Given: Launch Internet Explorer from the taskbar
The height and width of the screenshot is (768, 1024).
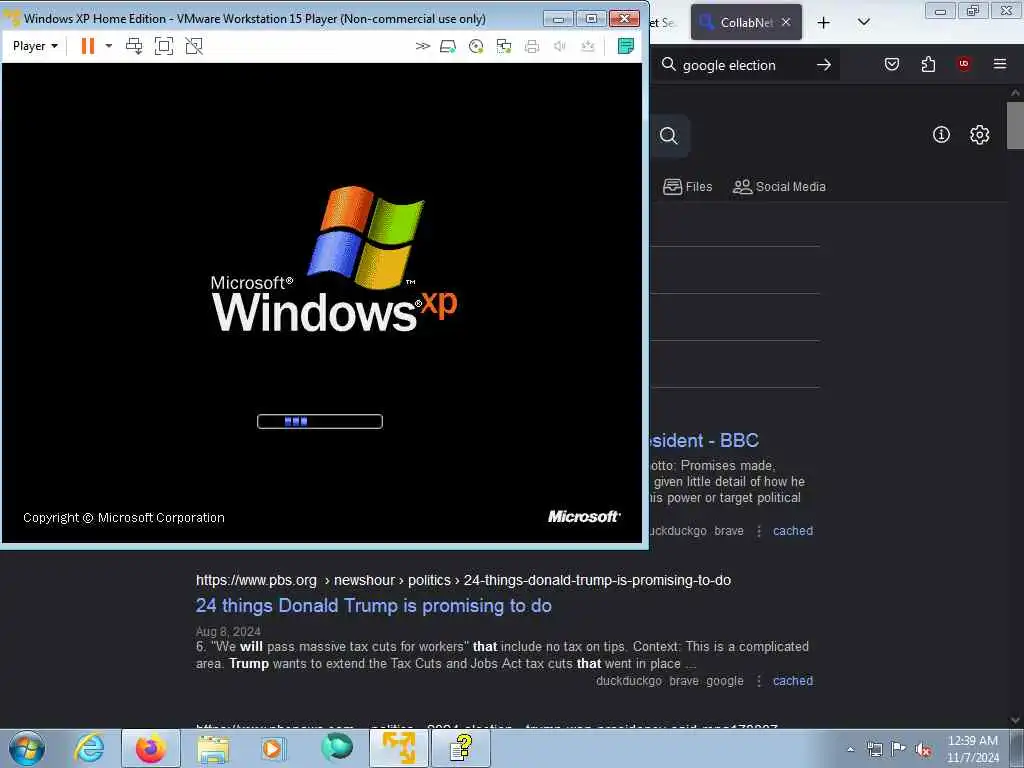Looking at the screenshot, I should click(x=88, y=748).
